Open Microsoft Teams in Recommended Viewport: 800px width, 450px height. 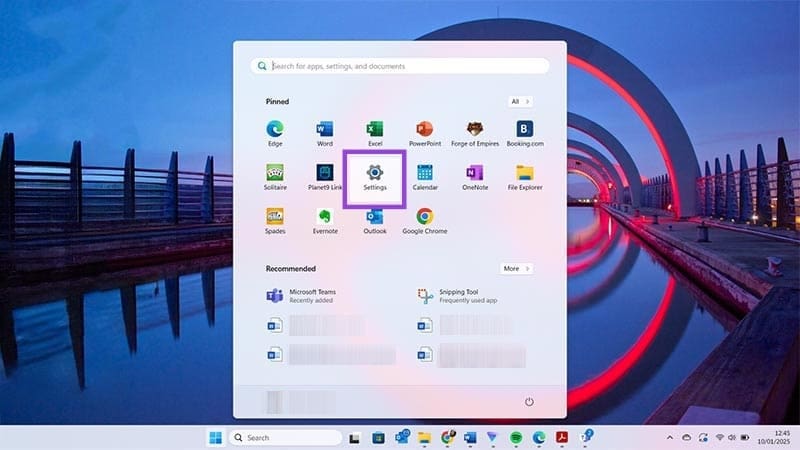click(301, 296)
